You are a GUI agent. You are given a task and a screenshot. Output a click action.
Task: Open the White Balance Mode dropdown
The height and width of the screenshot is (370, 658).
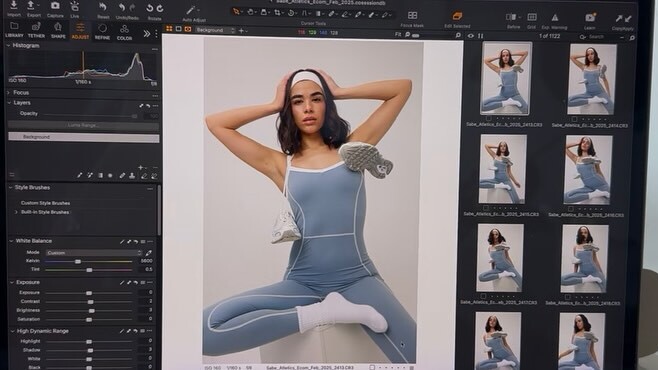(94, 253)
